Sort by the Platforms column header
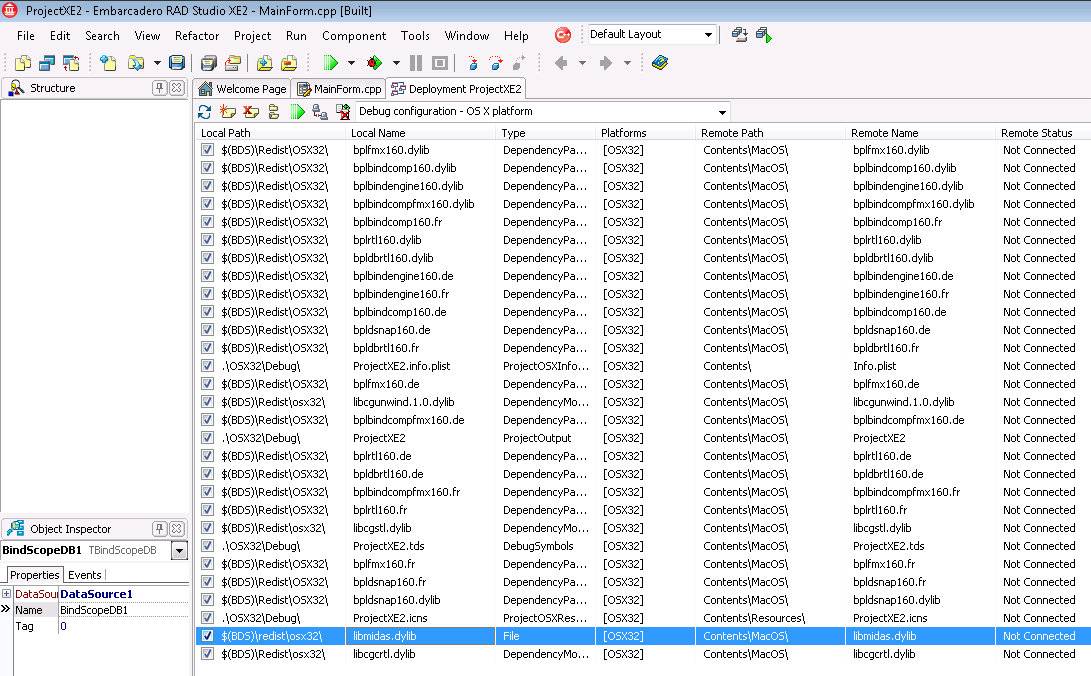Screen dimensions: 1091x676 tap(645, 133)
